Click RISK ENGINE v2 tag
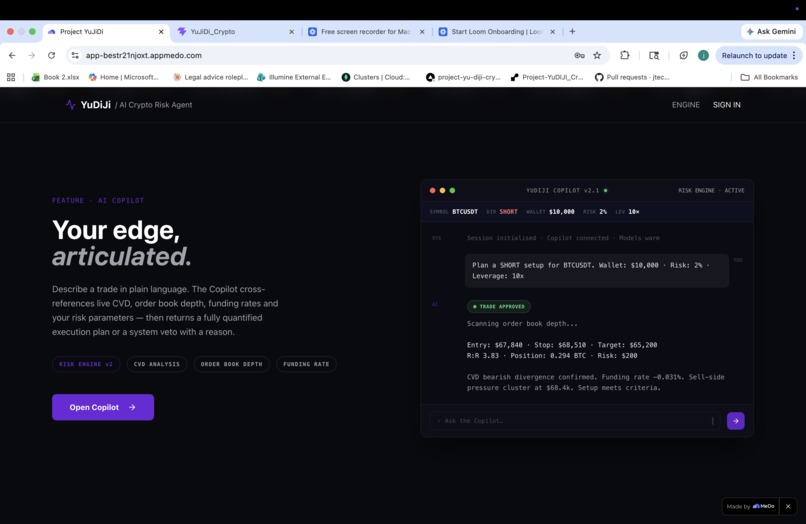This screenshot has width=806, height=524. point(86,364)
